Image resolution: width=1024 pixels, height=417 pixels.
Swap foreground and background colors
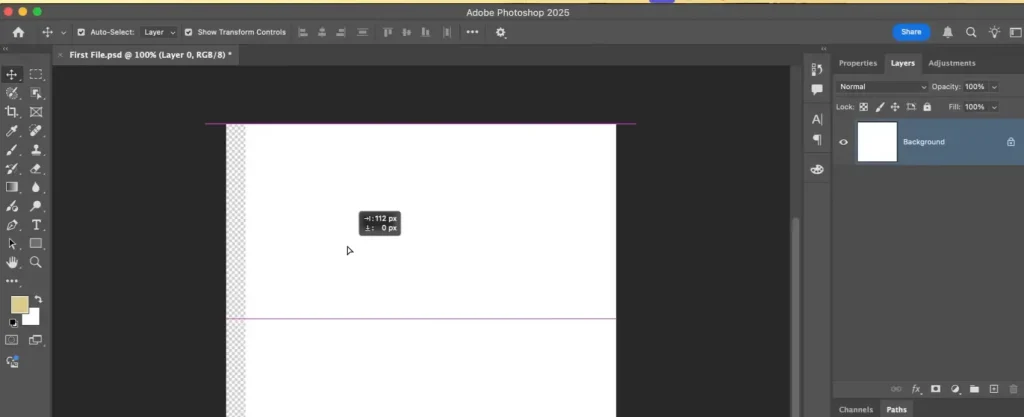coord(38,300)
